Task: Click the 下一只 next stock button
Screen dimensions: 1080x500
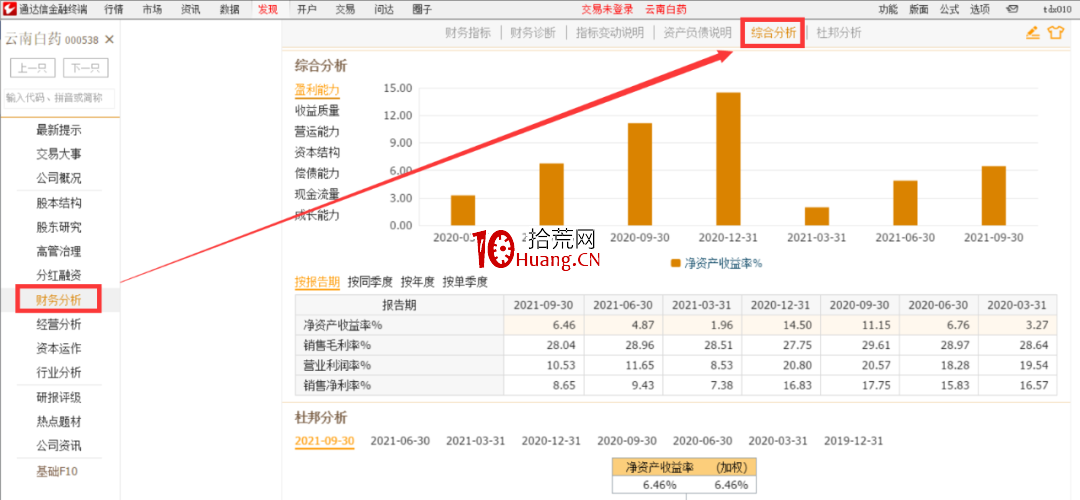Action: (86, 68)
